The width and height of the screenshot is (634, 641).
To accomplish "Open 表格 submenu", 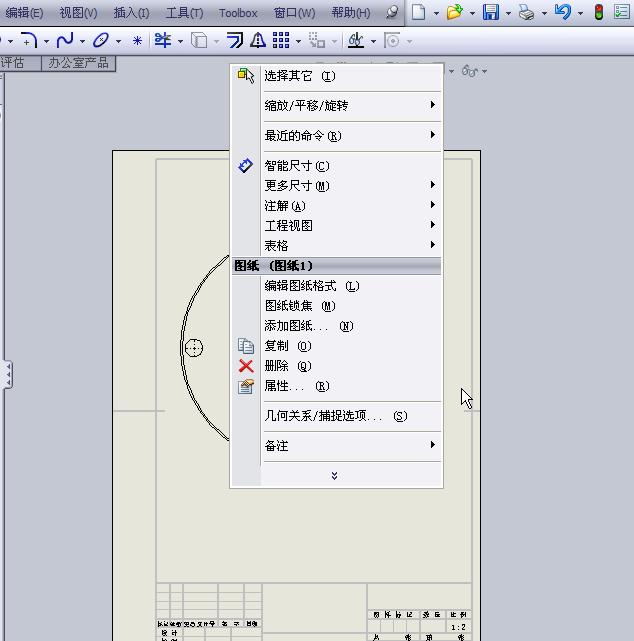I will 336,246.
